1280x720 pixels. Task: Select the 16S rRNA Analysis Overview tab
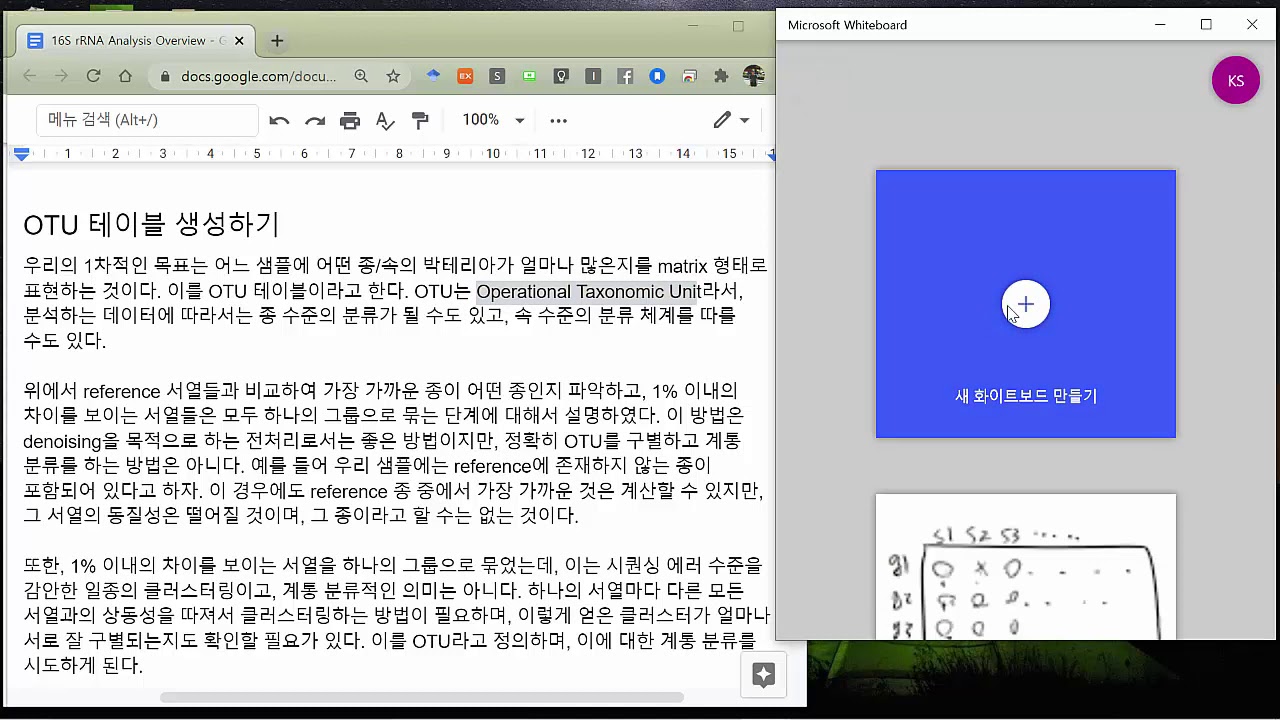click(135, 41)
